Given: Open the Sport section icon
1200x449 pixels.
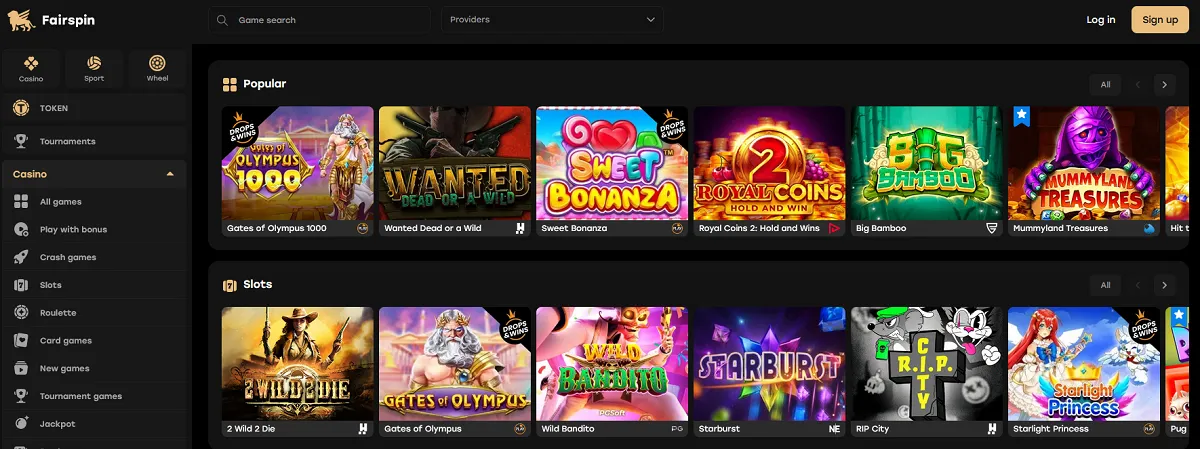Looking at the screenshot, I should click(94, 63).
